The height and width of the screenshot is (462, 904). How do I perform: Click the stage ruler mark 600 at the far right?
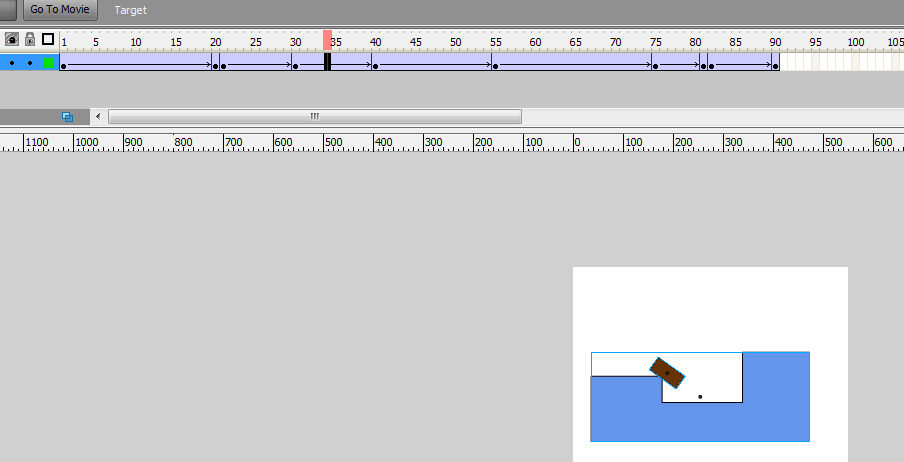click(883, 142)
